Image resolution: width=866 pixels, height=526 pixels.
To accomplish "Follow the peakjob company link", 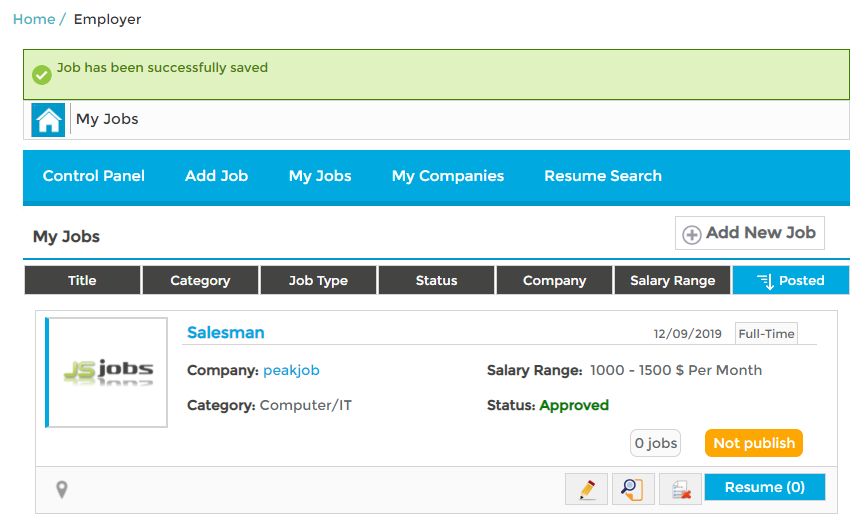I will [291, 370].
